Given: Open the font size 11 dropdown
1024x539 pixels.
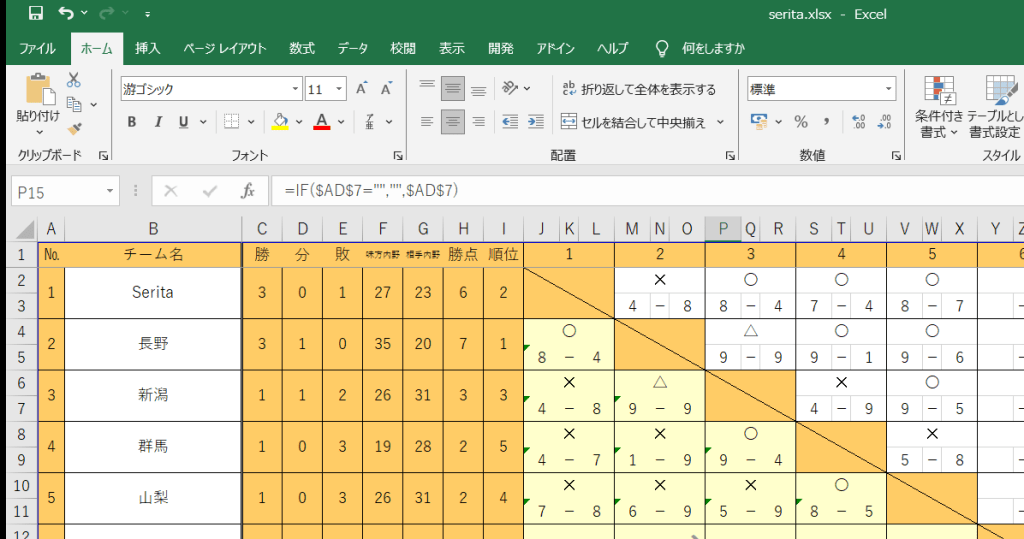Looking at the screenshot, I should (x=339, y=89).
